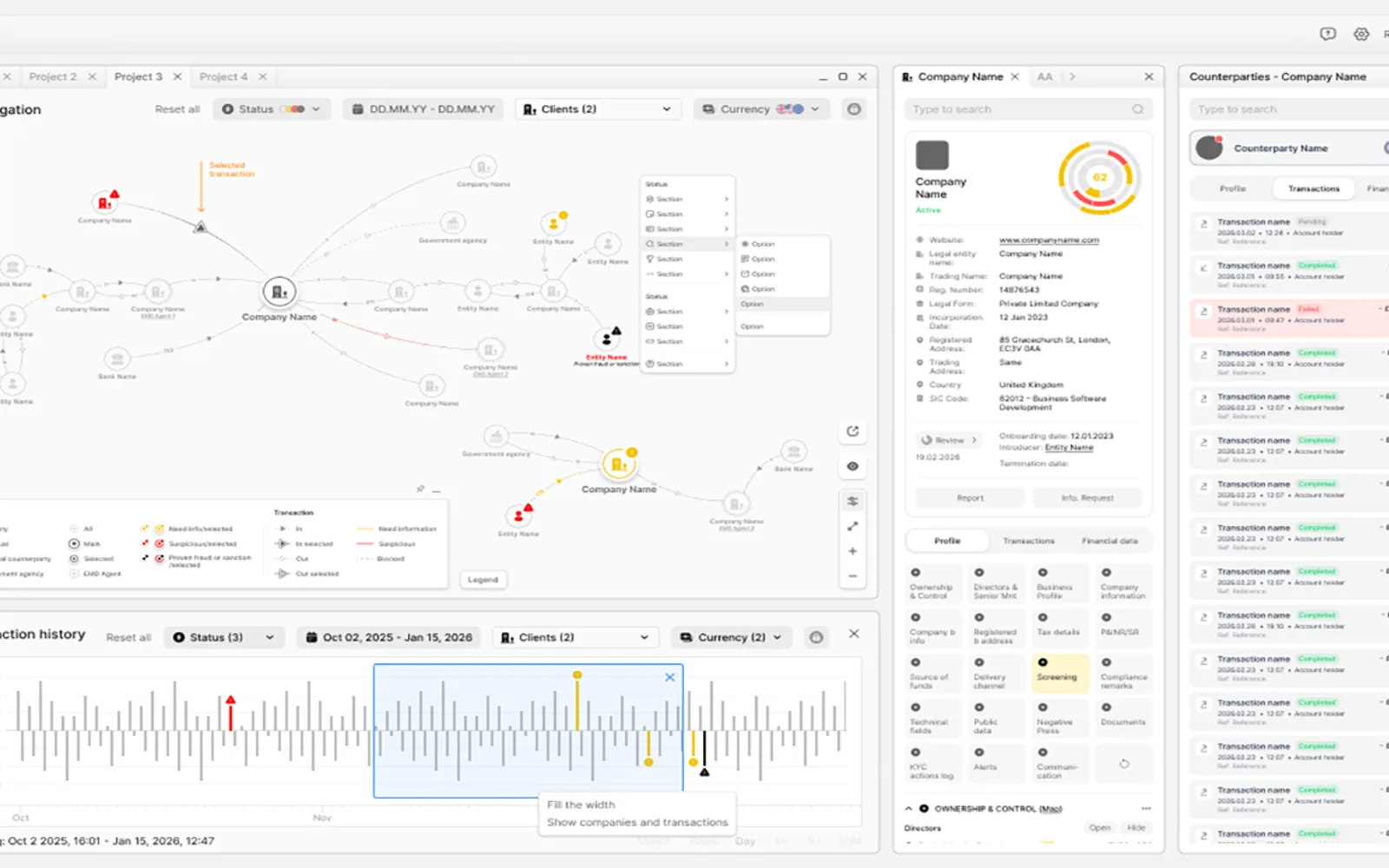Viewport: 1389px width, 868px height.
Task: Open the graph filter sliders icon
Action: 852,501
